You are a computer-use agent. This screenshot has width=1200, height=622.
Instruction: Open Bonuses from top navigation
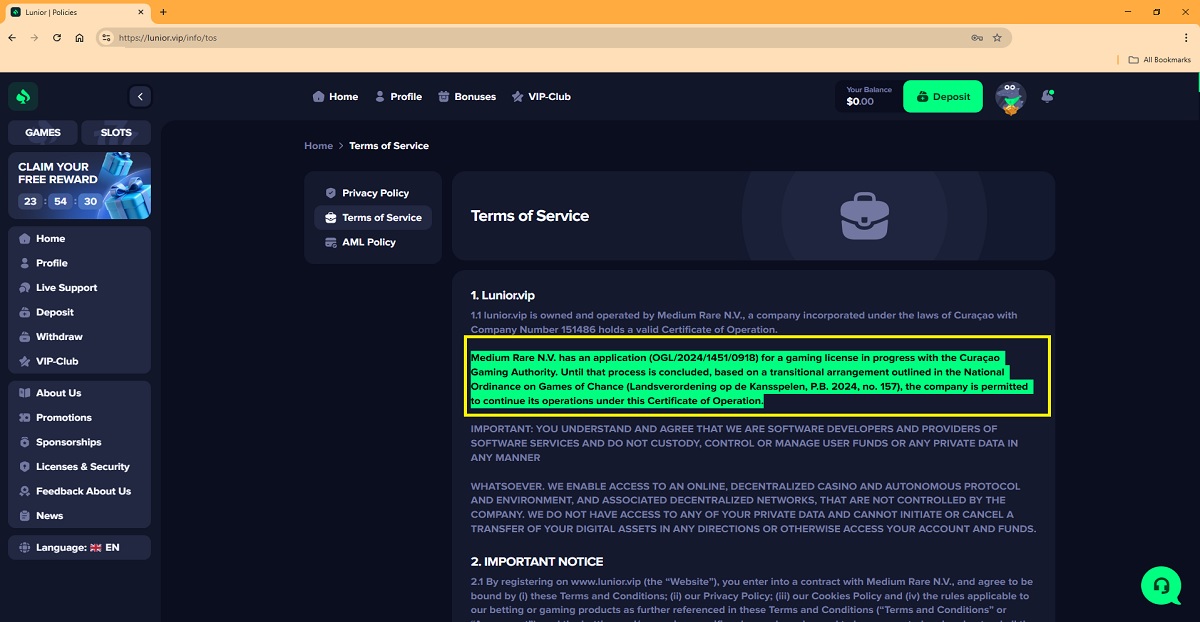point(467,97)
